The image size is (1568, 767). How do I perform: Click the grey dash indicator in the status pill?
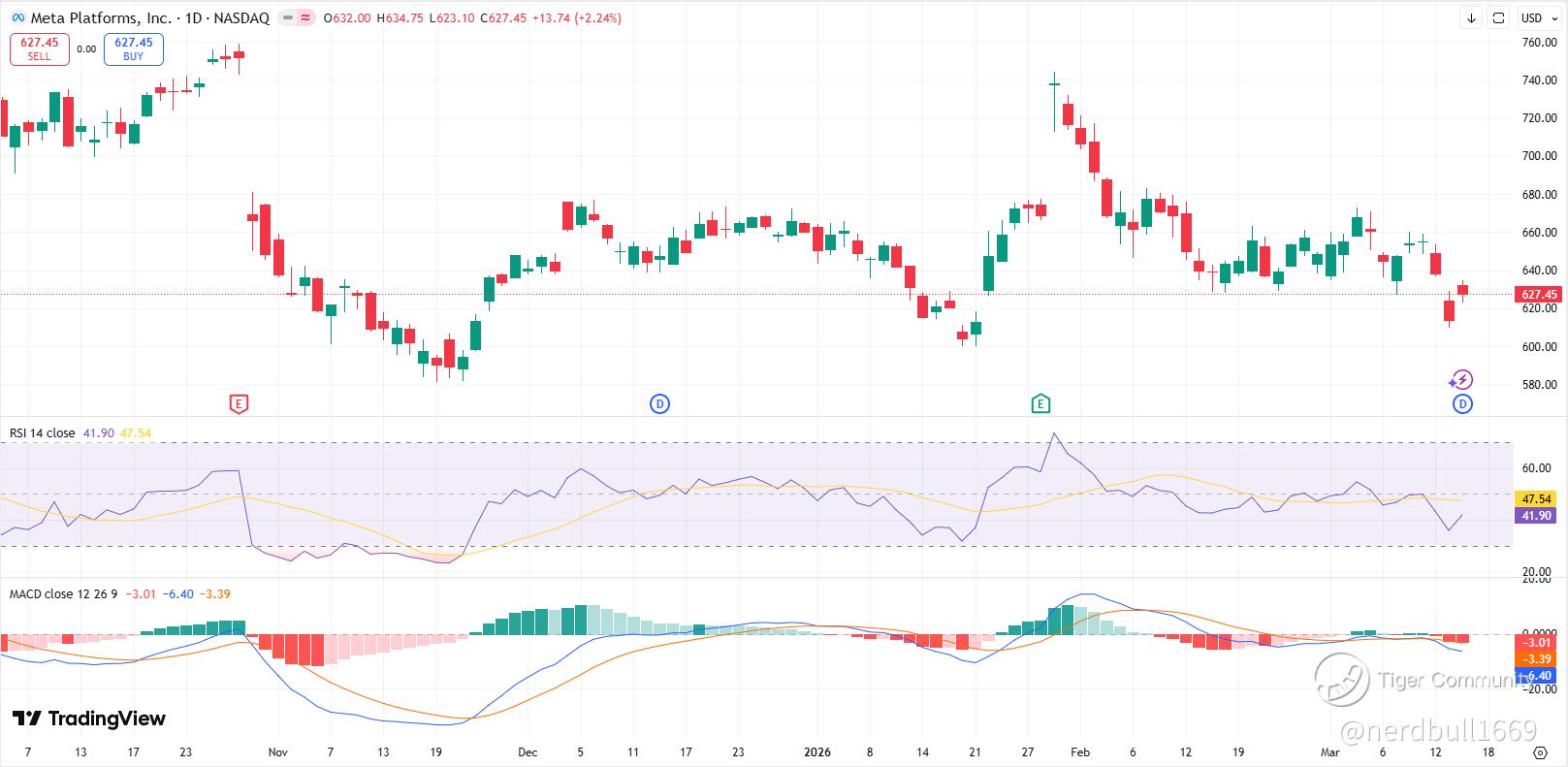(288, 17)
